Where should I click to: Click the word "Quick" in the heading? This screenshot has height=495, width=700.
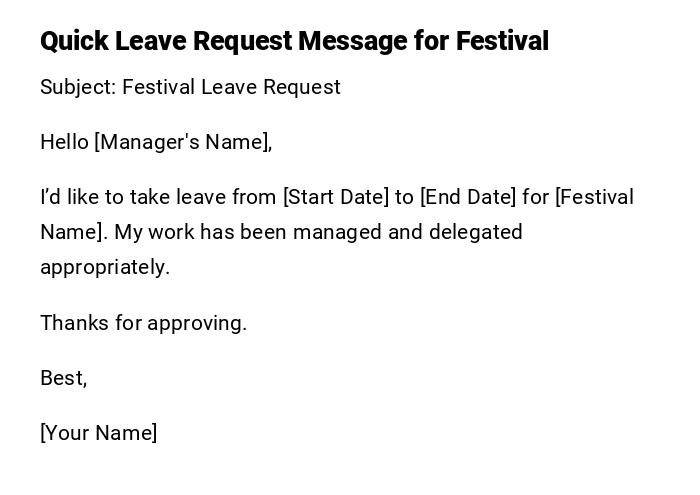pos(74,41)
